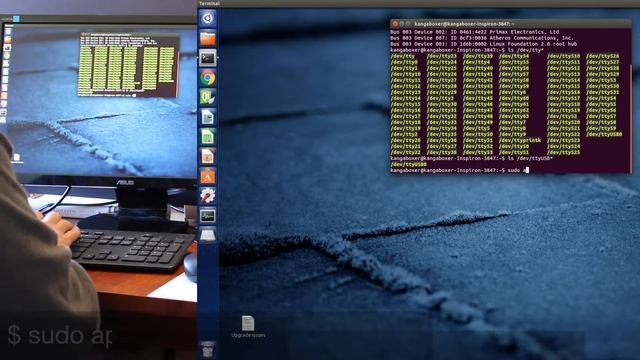Launch LibreOffice Calc from the launcher
This screenshot has width=640, height=360.
point(208,137)
